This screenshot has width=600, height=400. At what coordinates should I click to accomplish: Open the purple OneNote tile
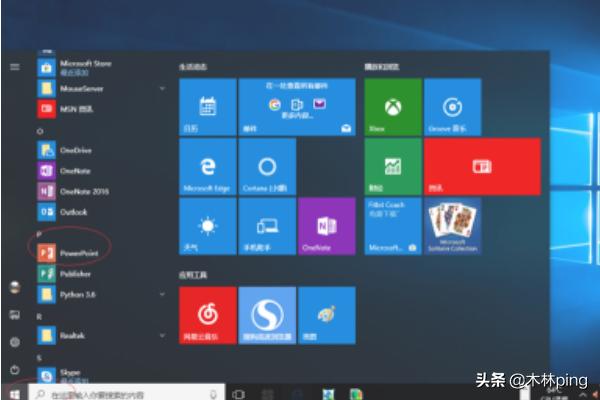[327, 226]
